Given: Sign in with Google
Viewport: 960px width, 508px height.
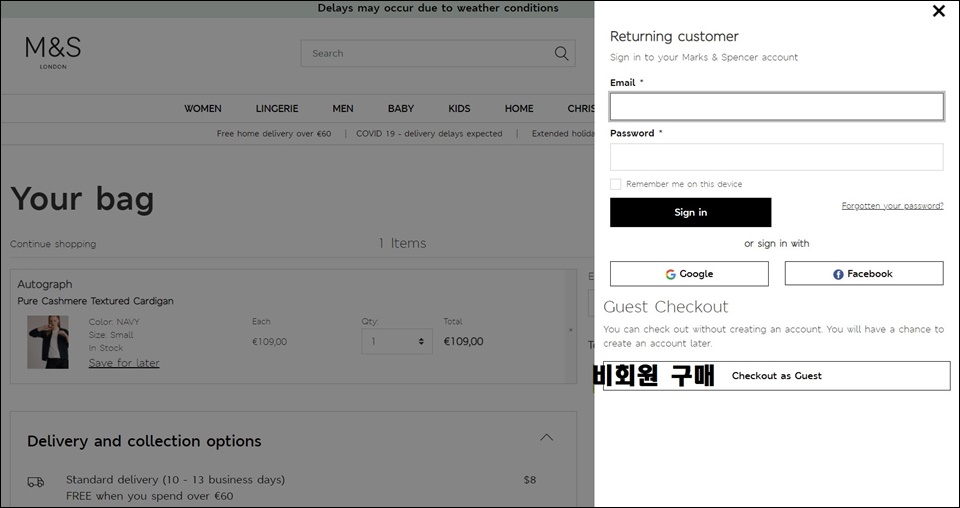Looking at the screenshot, I should (x=689, y=274).
